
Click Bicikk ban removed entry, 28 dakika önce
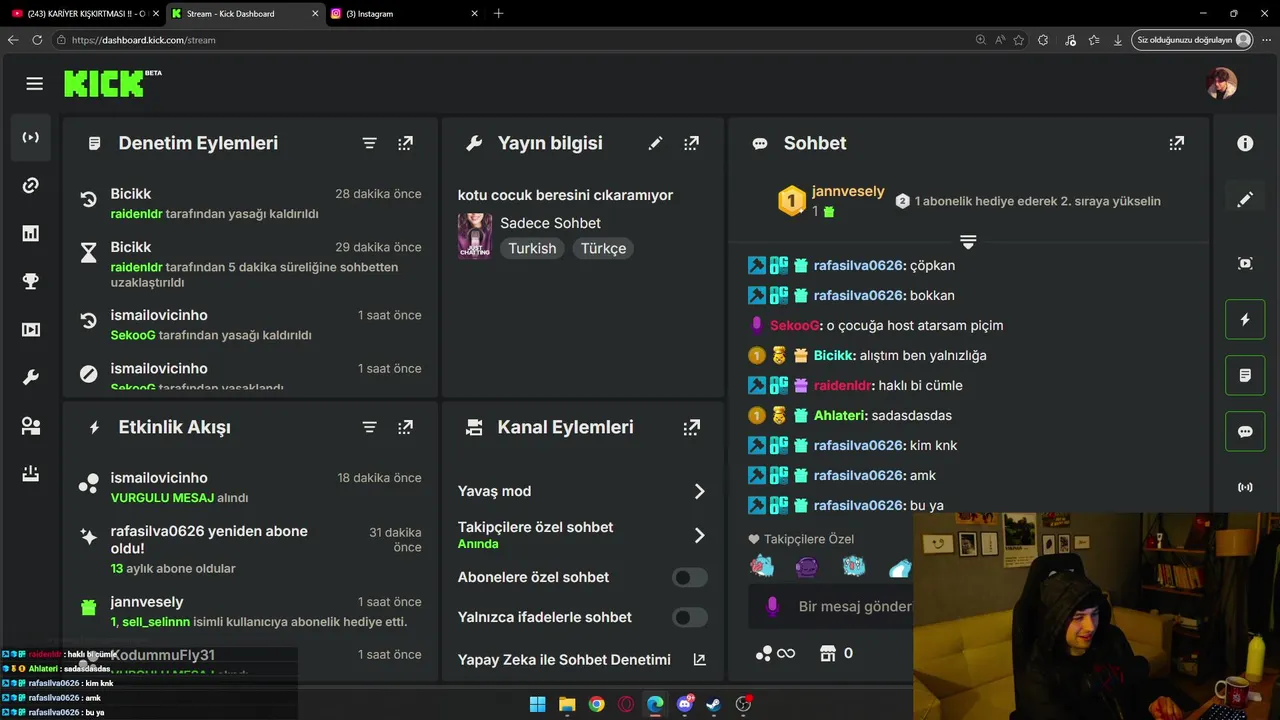pos(250,203)
